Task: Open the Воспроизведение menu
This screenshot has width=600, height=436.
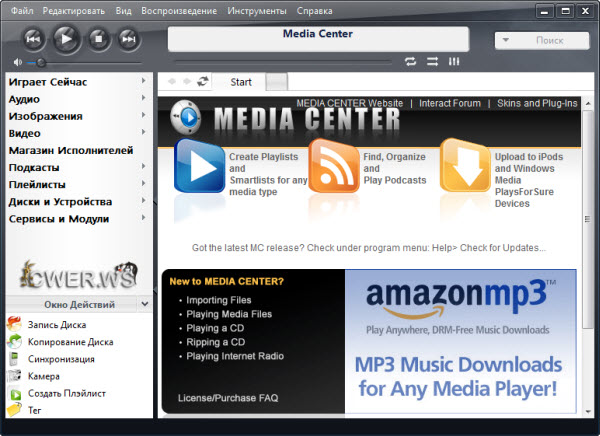Action: [x=179, y=11]
